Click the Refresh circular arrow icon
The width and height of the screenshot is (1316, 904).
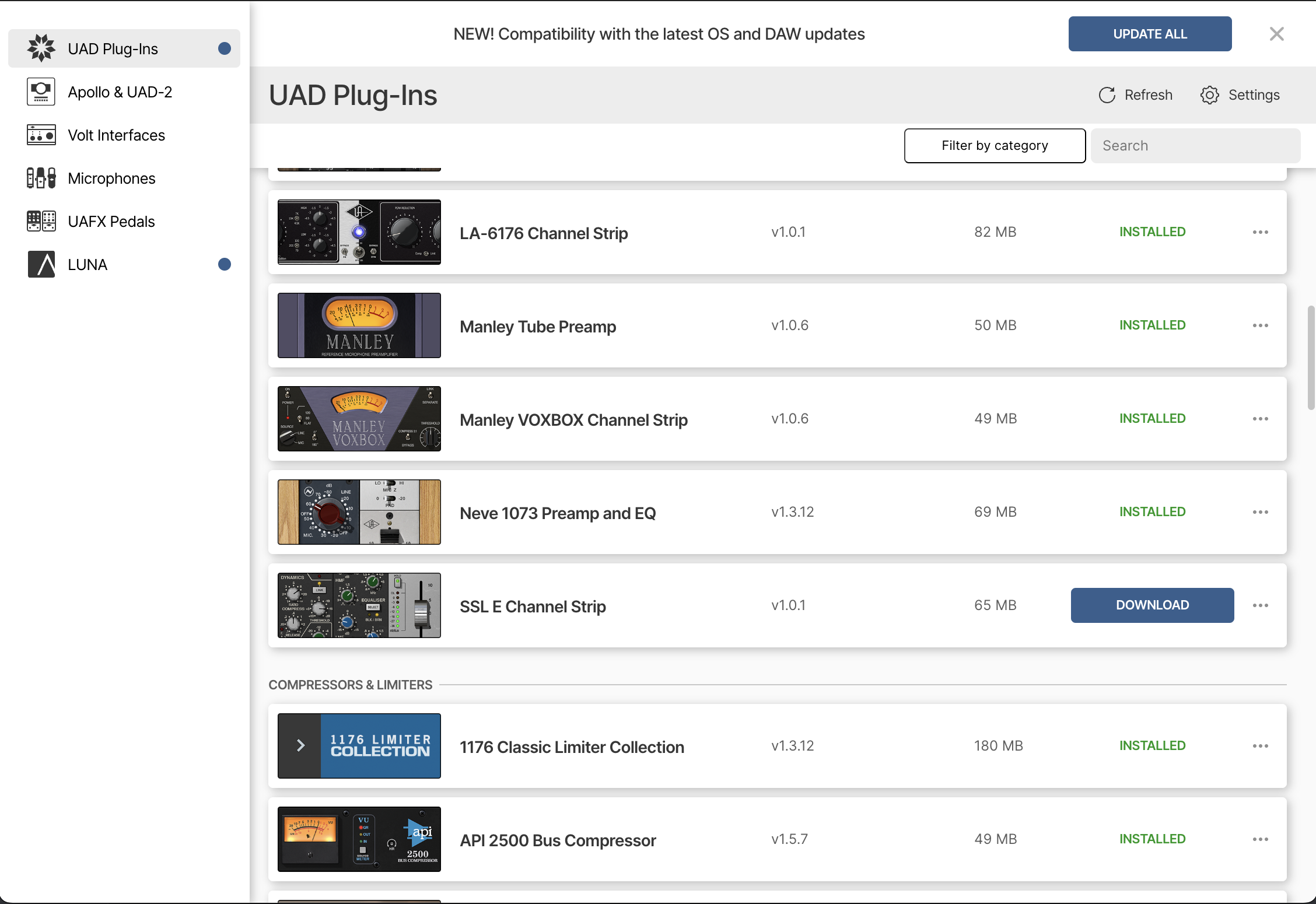(x=1107, y=95)
